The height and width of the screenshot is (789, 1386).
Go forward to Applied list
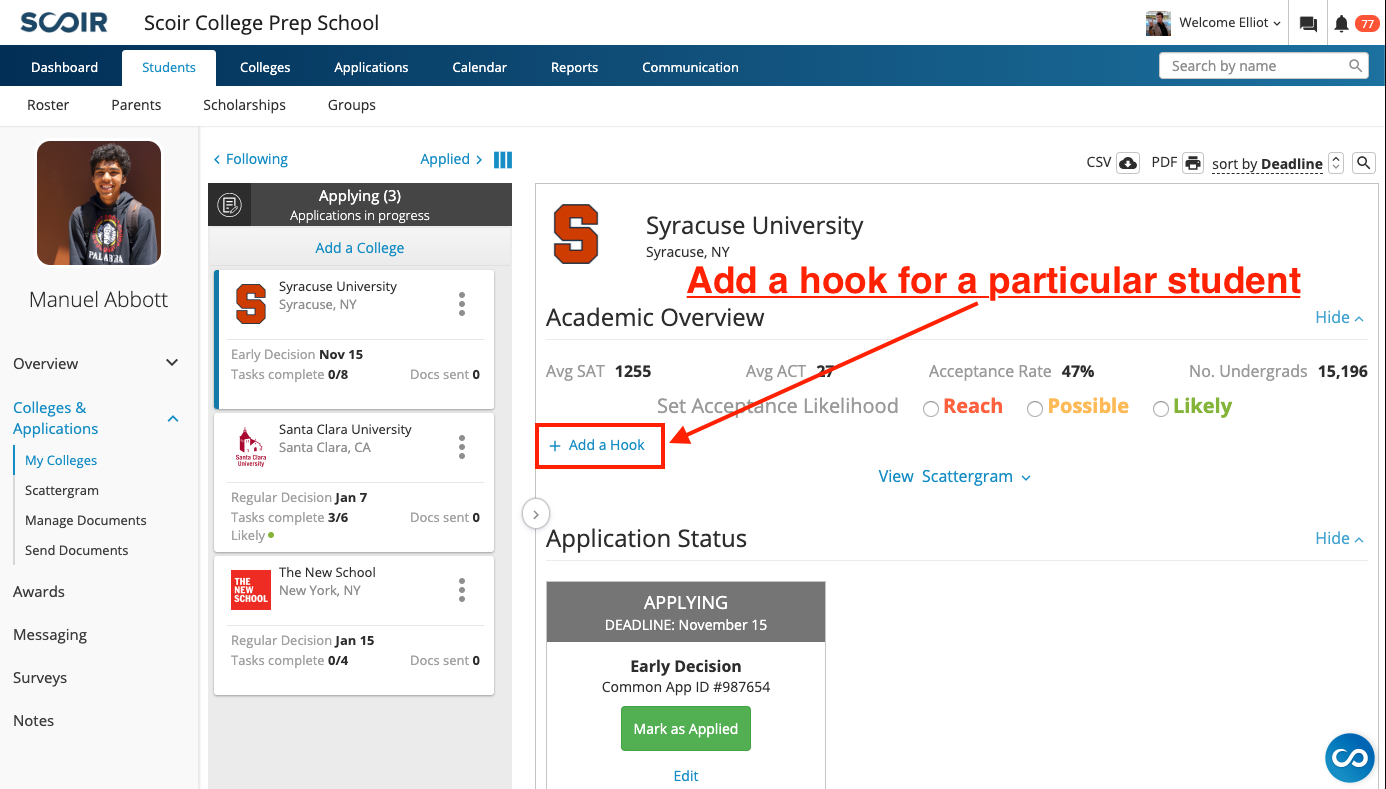point(452,159)
